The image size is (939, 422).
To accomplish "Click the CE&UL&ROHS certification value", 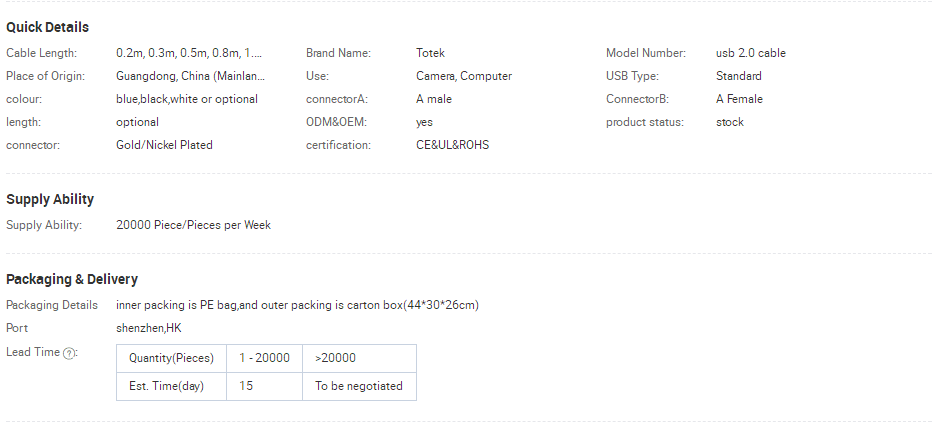I will point(453,145).
